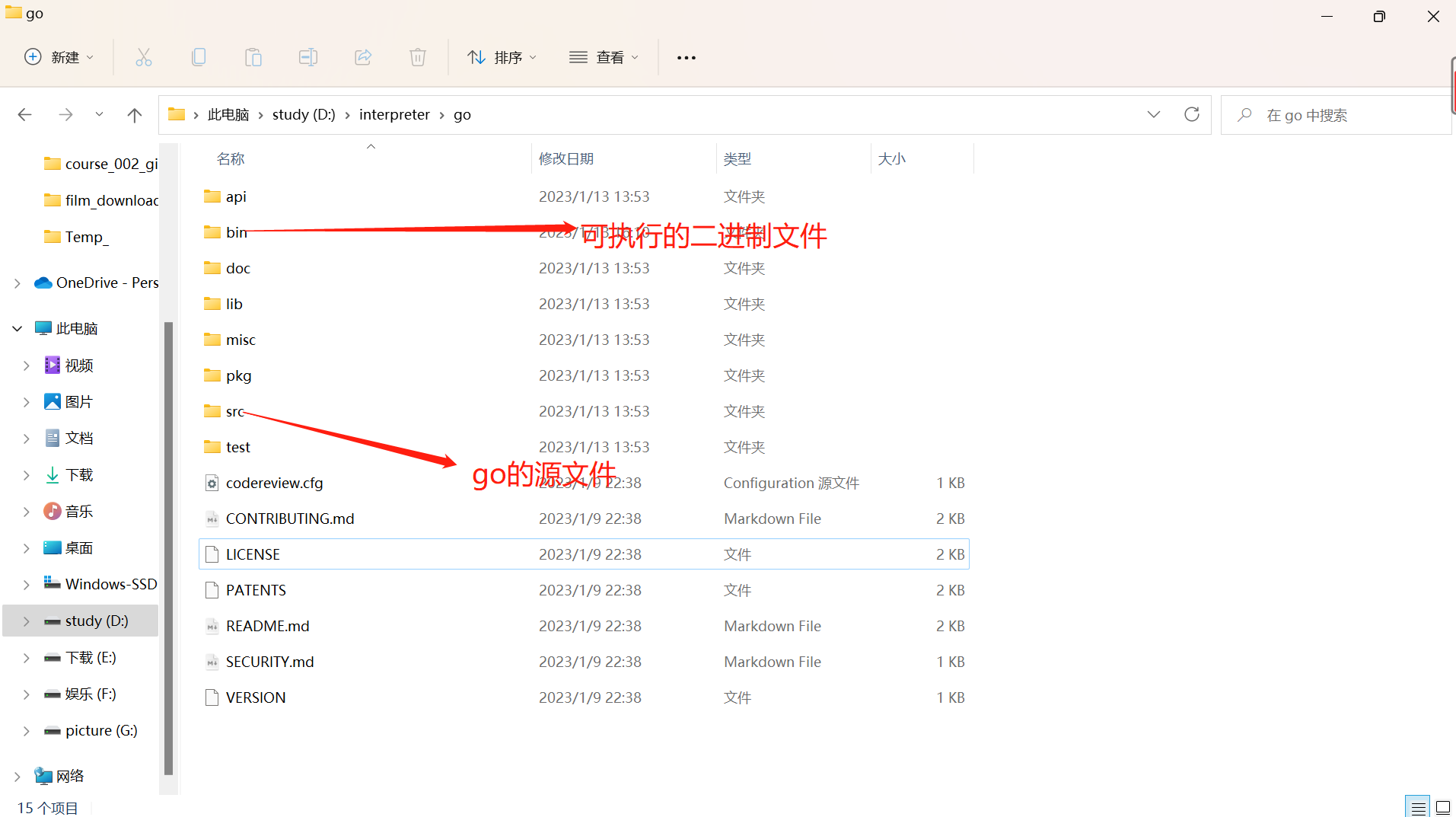Select the SECURITY.md file name
Viewport: 1456px width, 817px height.
click(270, 662)
